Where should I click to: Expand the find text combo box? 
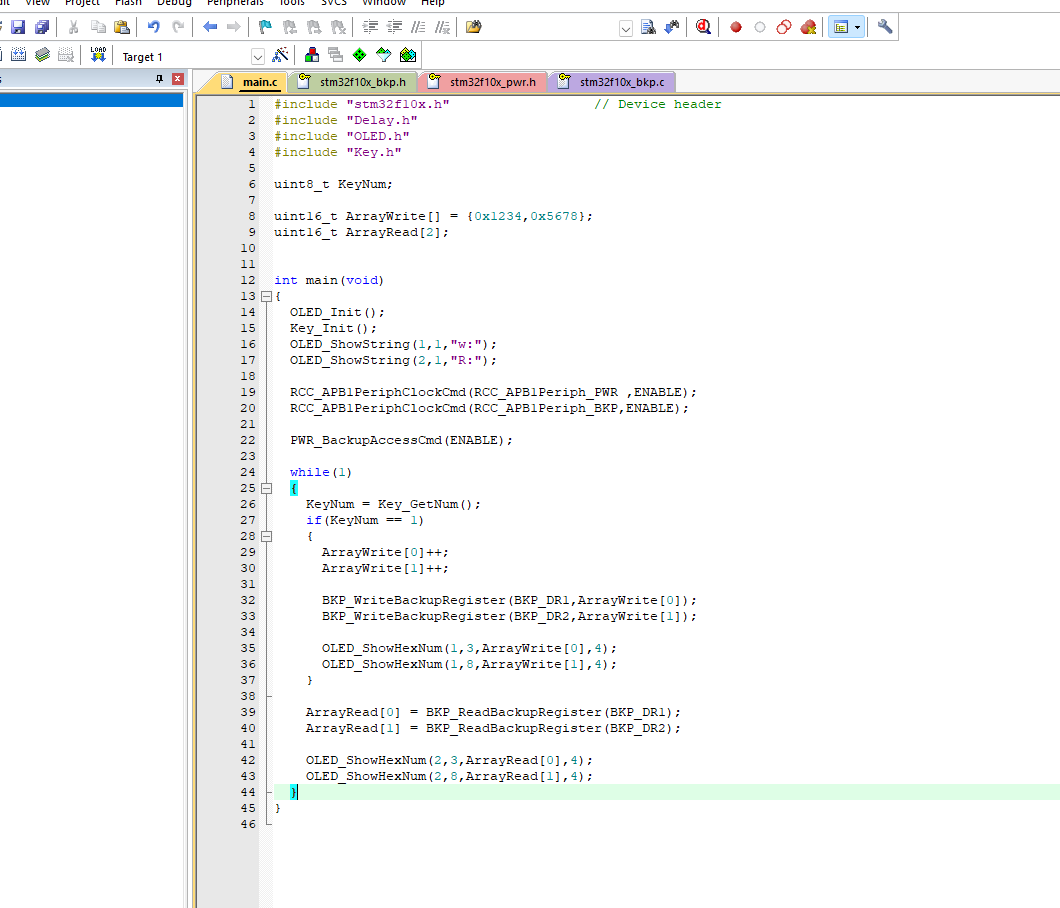626,28
